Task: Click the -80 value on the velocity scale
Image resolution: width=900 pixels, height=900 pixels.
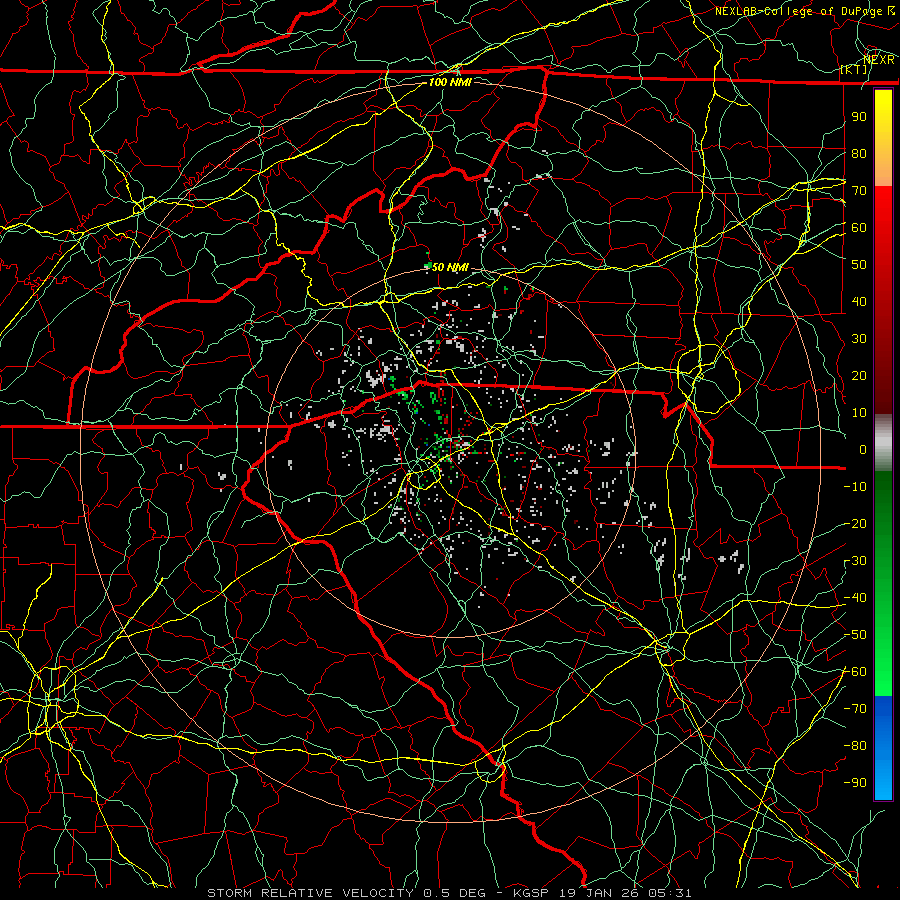Action: 855,746
